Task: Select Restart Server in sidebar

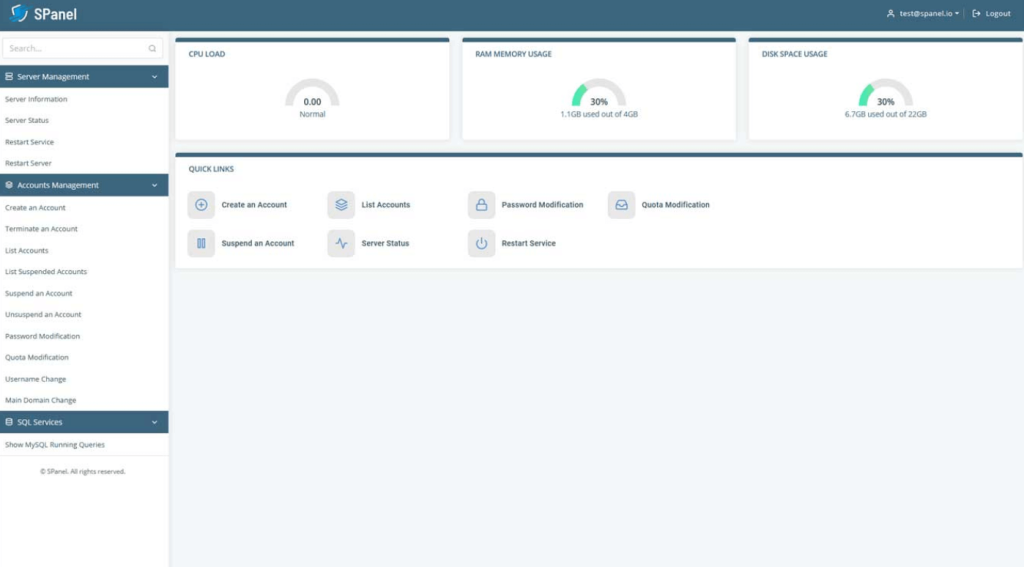Action: coord(28,163)
